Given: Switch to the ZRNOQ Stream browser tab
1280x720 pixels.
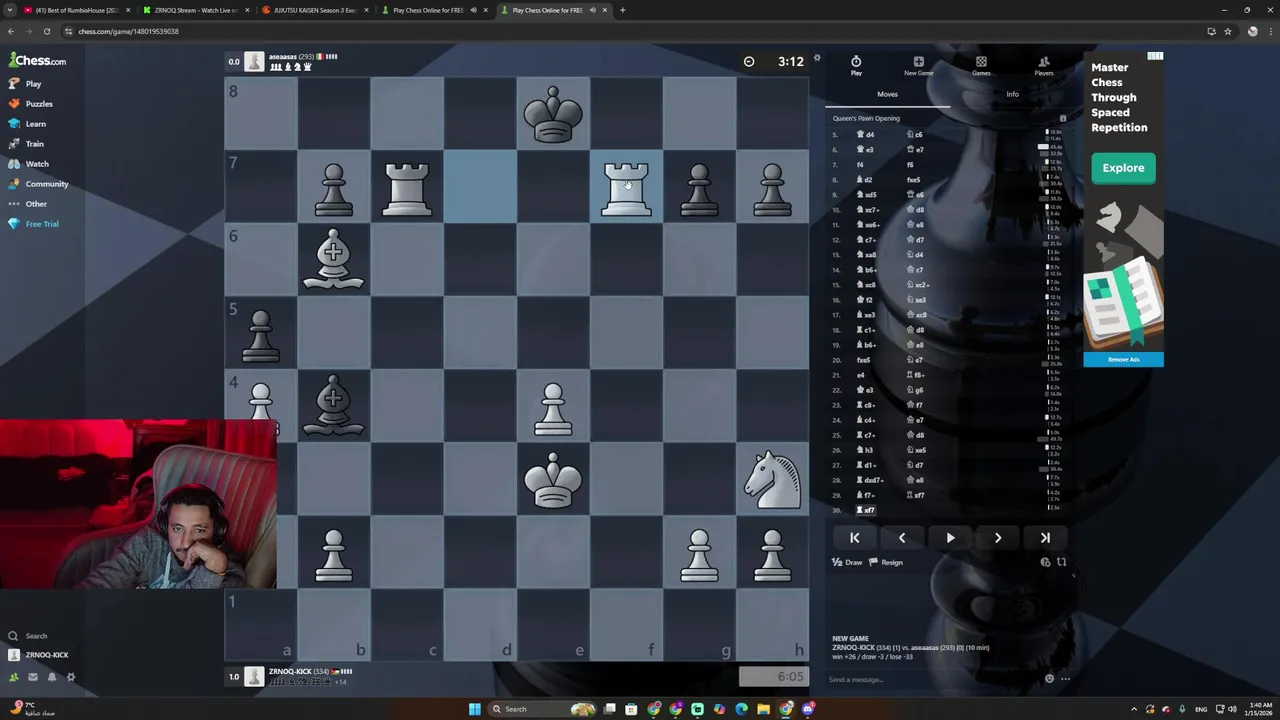Looking at the screenshot, I should point(194,10).
